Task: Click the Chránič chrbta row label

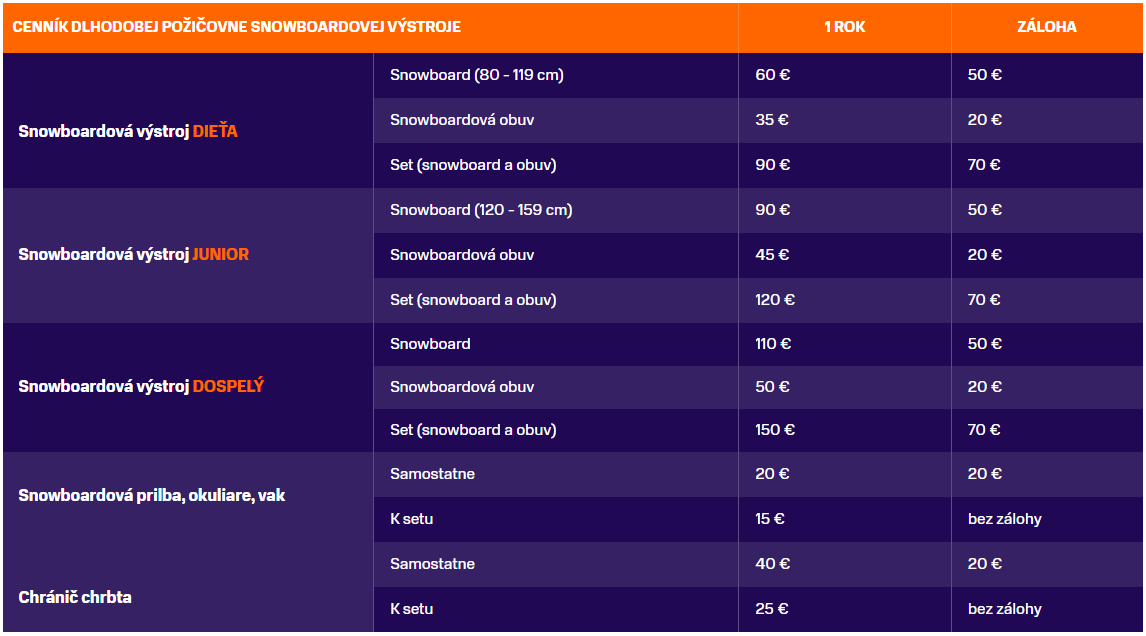Action: coord(75,597)
